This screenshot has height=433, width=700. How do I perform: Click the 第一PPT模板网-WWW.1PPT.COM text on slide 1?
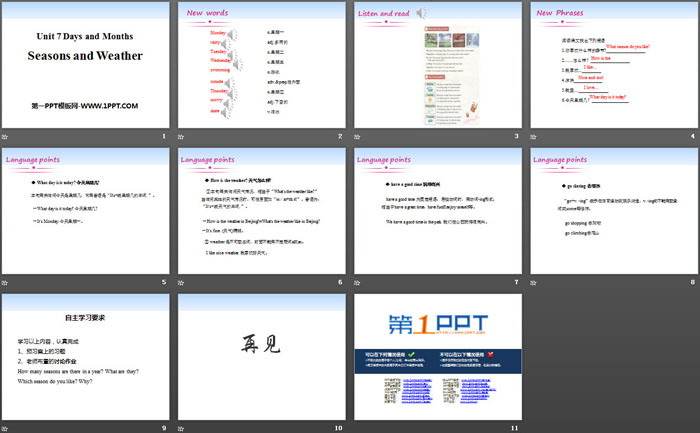point(85,106)
